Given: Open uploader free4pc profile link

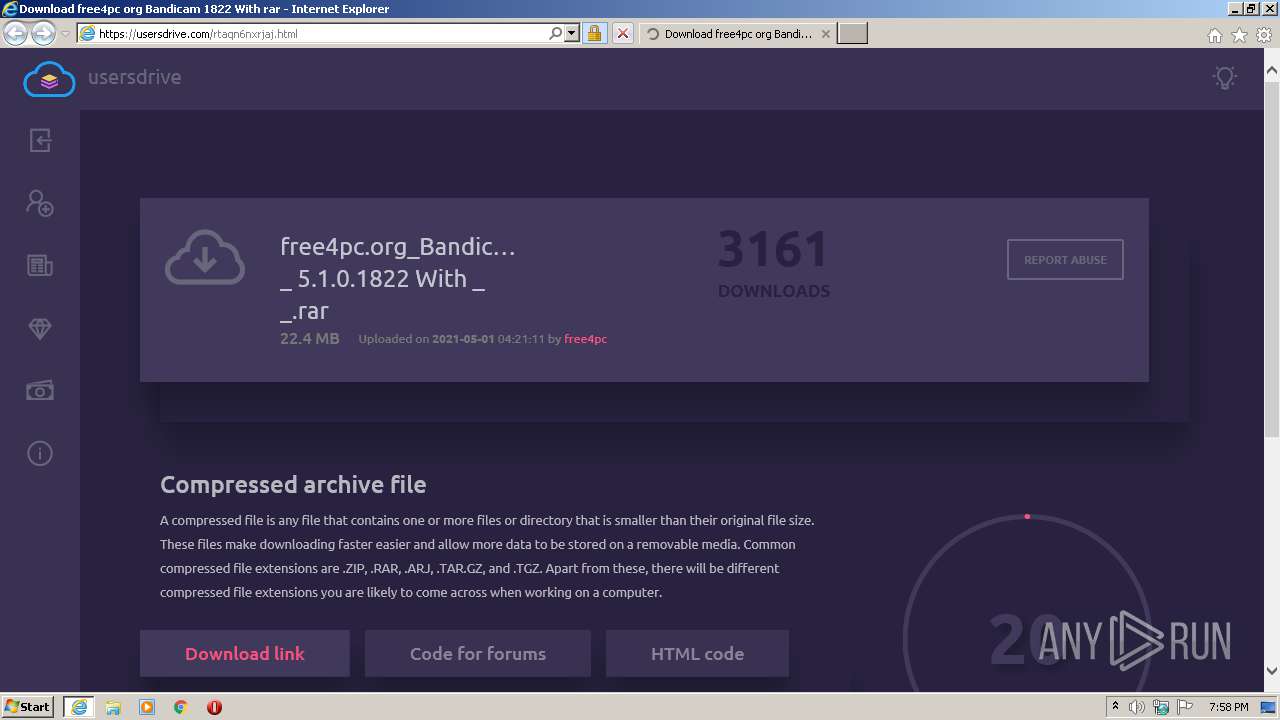Looking at the screenshot, I should tap(585, 339).
